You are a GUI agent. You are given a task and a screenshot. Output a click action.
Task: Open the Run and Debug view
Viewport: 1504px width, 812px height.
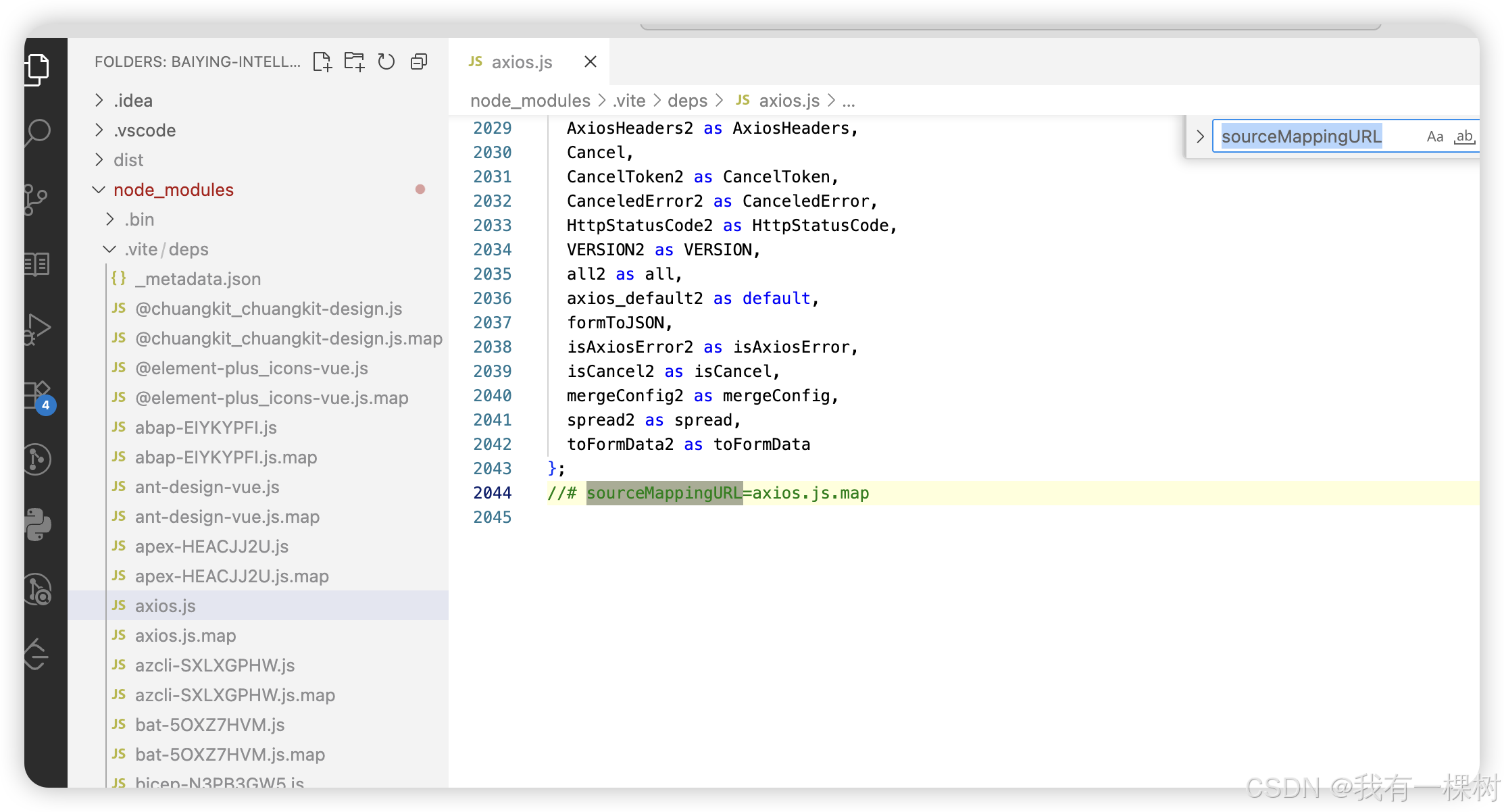(x=37, y=329)
